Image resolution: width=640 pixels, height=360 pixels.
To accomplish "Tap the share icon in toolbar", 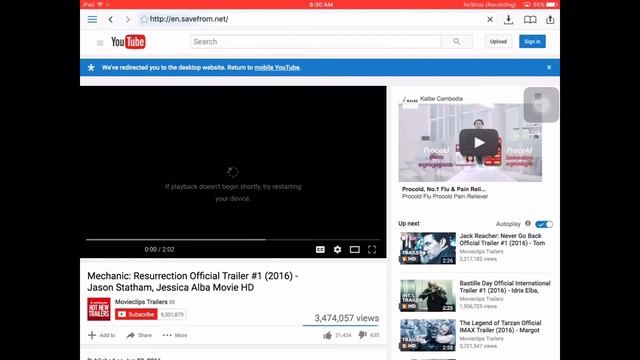I will point(550,19).
